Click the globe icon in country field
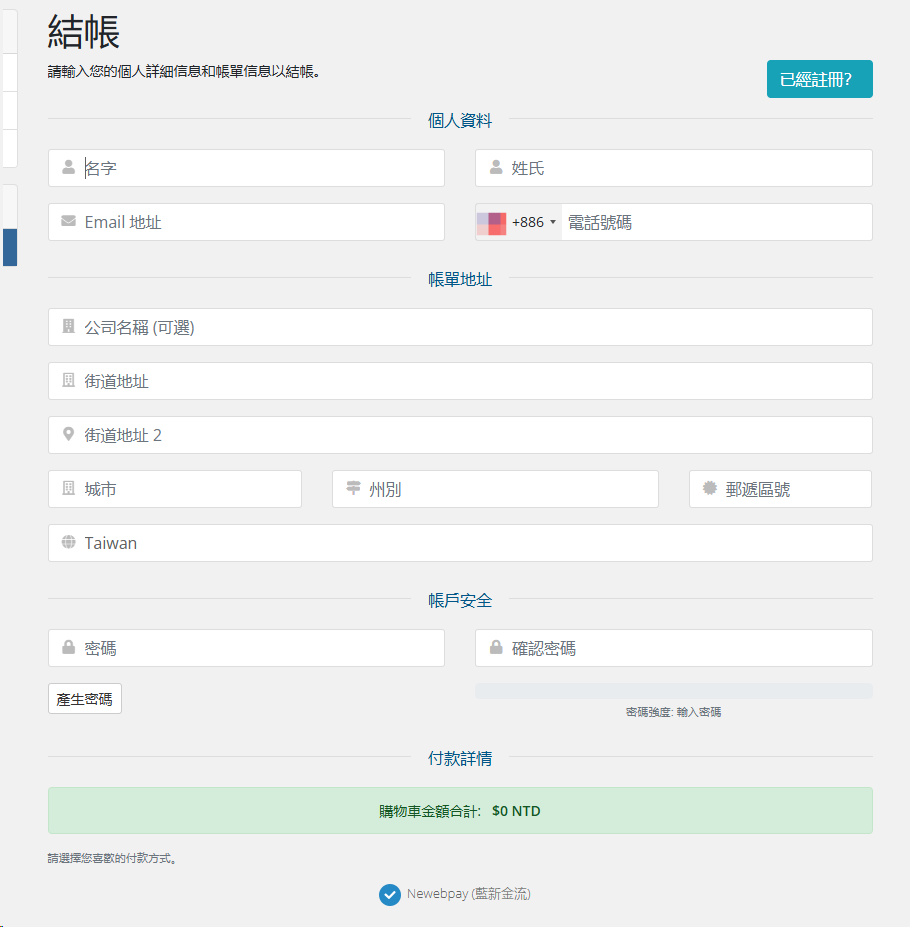910x927 pixels. [x=68, y=543]
